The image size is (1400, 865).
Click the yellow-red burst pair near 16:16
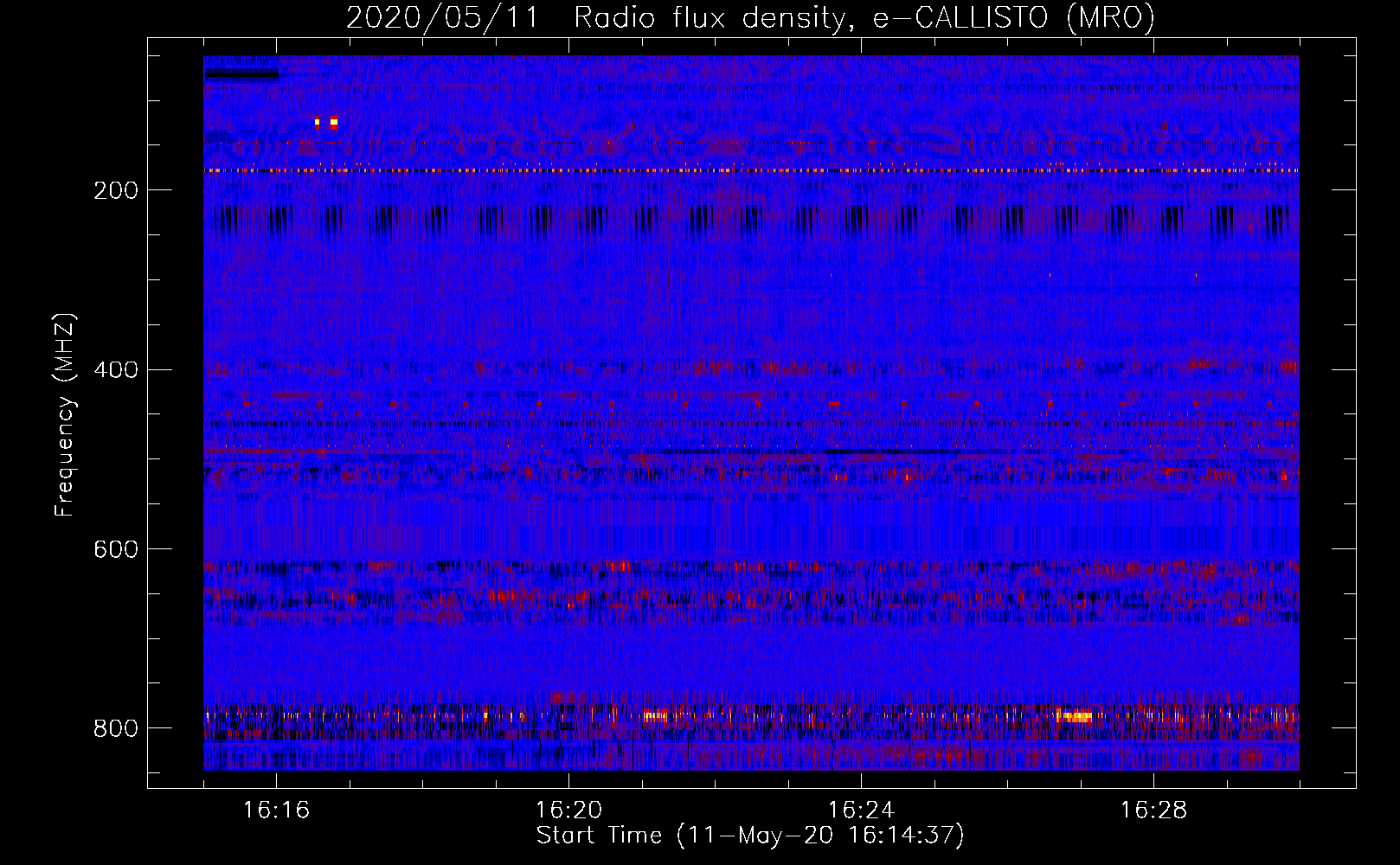tap(326, 123)
